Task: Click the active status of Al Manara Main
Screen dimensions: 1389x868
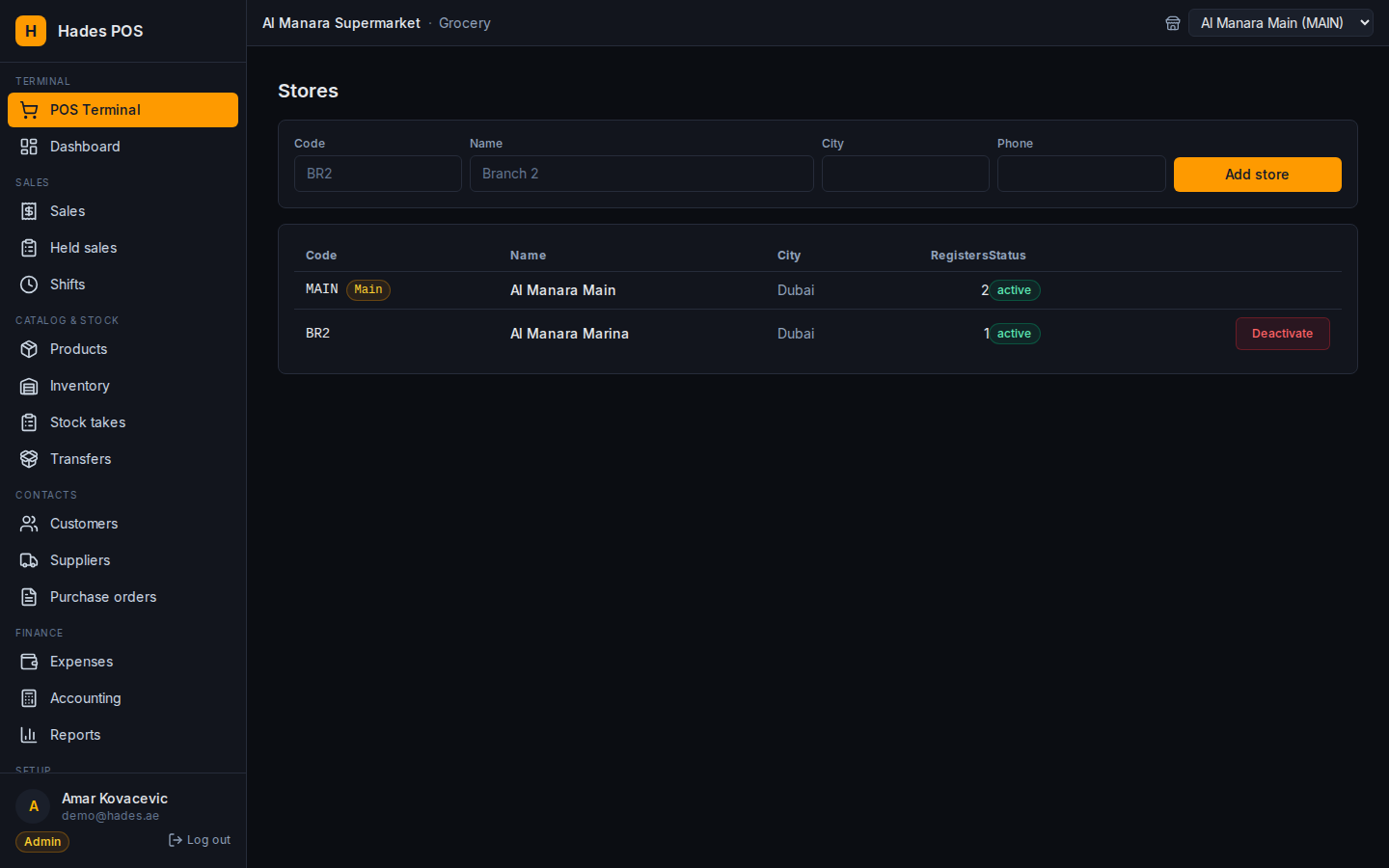Action: click(x=1014, y=290)
